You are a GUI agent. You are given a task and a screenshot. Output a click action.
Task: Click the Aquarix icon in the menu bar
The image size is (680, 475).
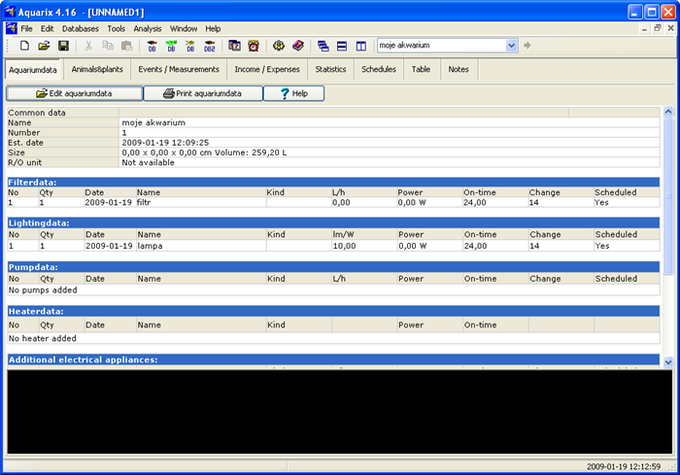pyautogui.click(x=12, y=29)
